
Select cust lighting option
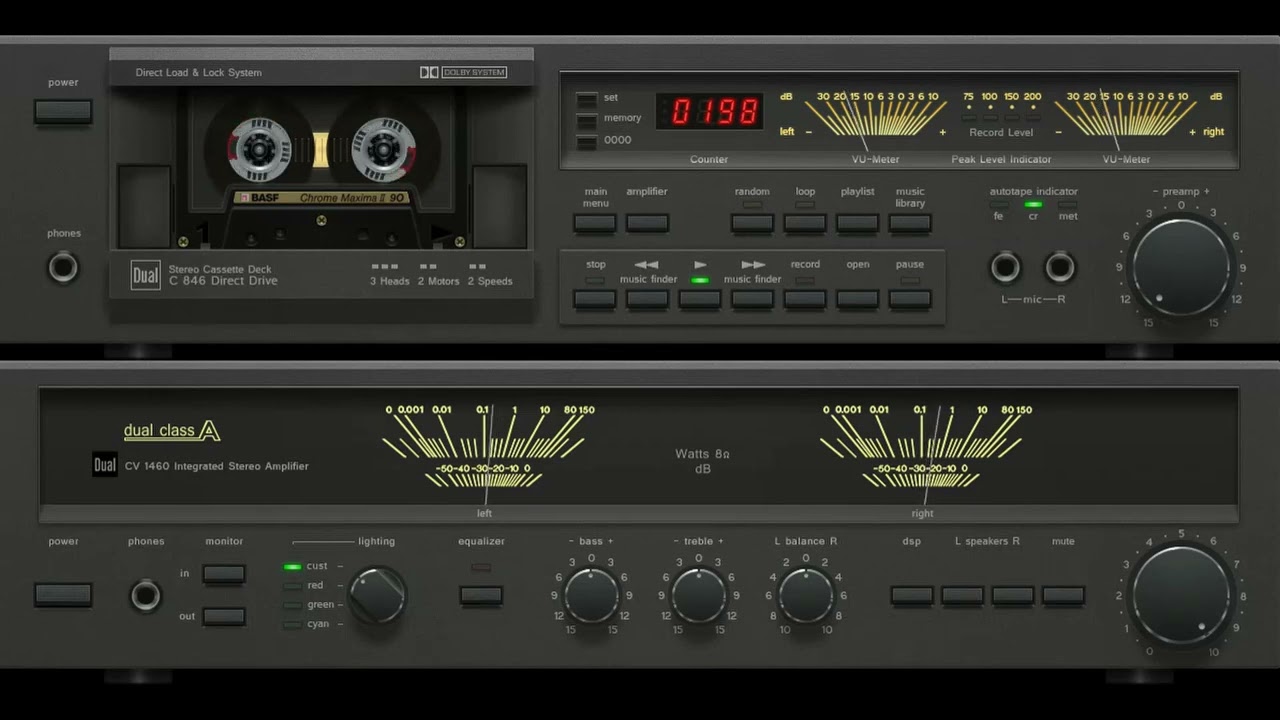tap(293, 566)
